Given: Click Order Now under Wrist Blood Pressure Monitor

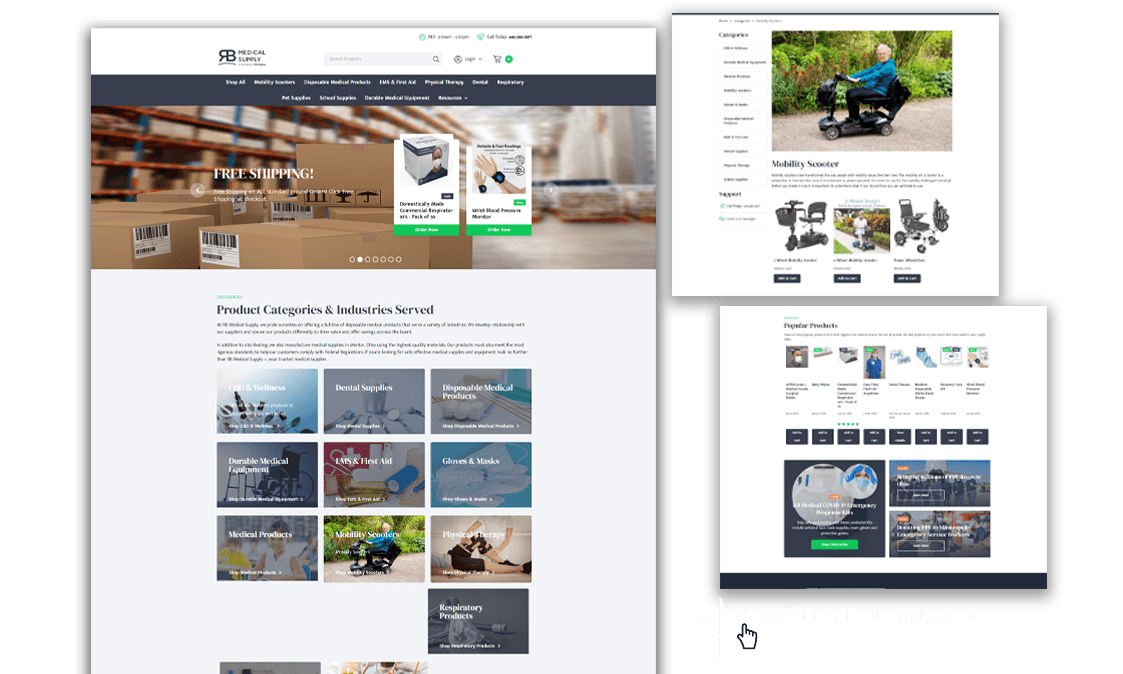Looking at the screenshot, I should click(x=499, y=229).
